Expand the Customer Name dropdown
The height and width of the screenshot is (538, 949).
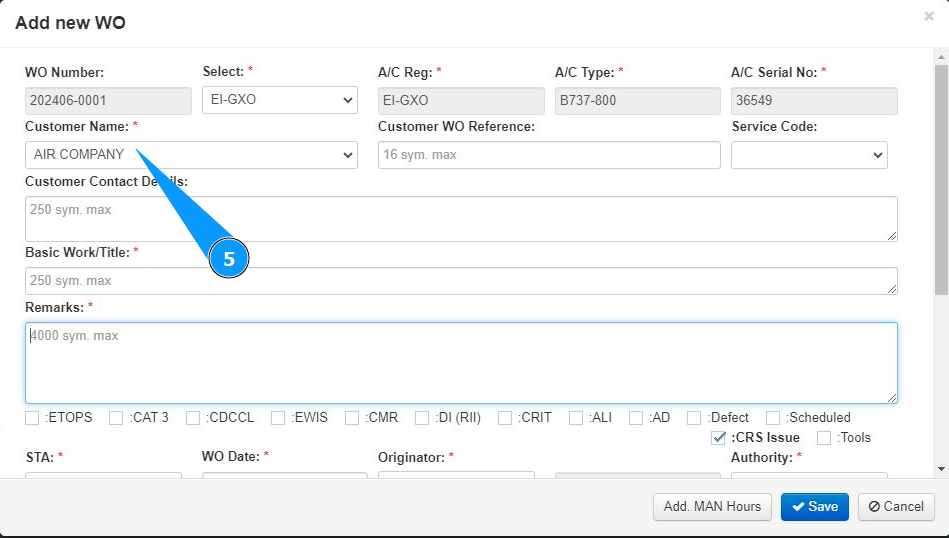click(x=190, y=155)
